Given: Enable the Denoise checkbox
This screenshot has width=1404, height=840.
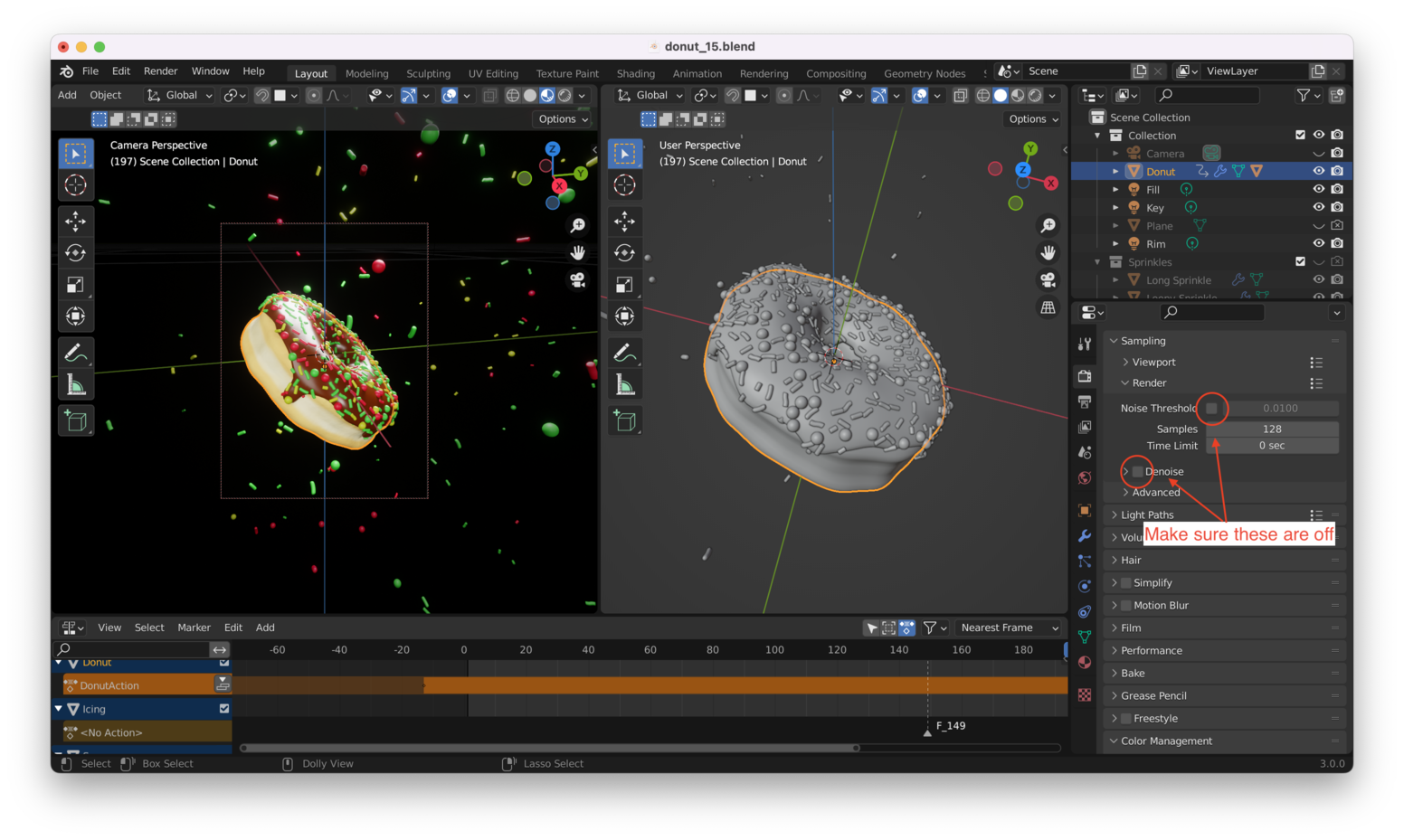Looking at the screenshot, I should [x=1137, y=471].
